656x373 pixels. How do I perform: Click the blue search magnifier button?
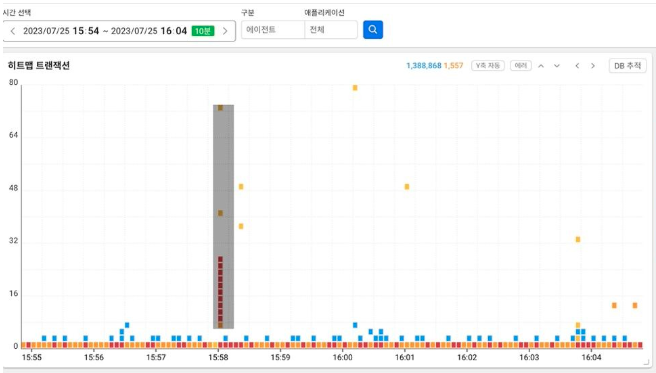[x=373, y=30]
